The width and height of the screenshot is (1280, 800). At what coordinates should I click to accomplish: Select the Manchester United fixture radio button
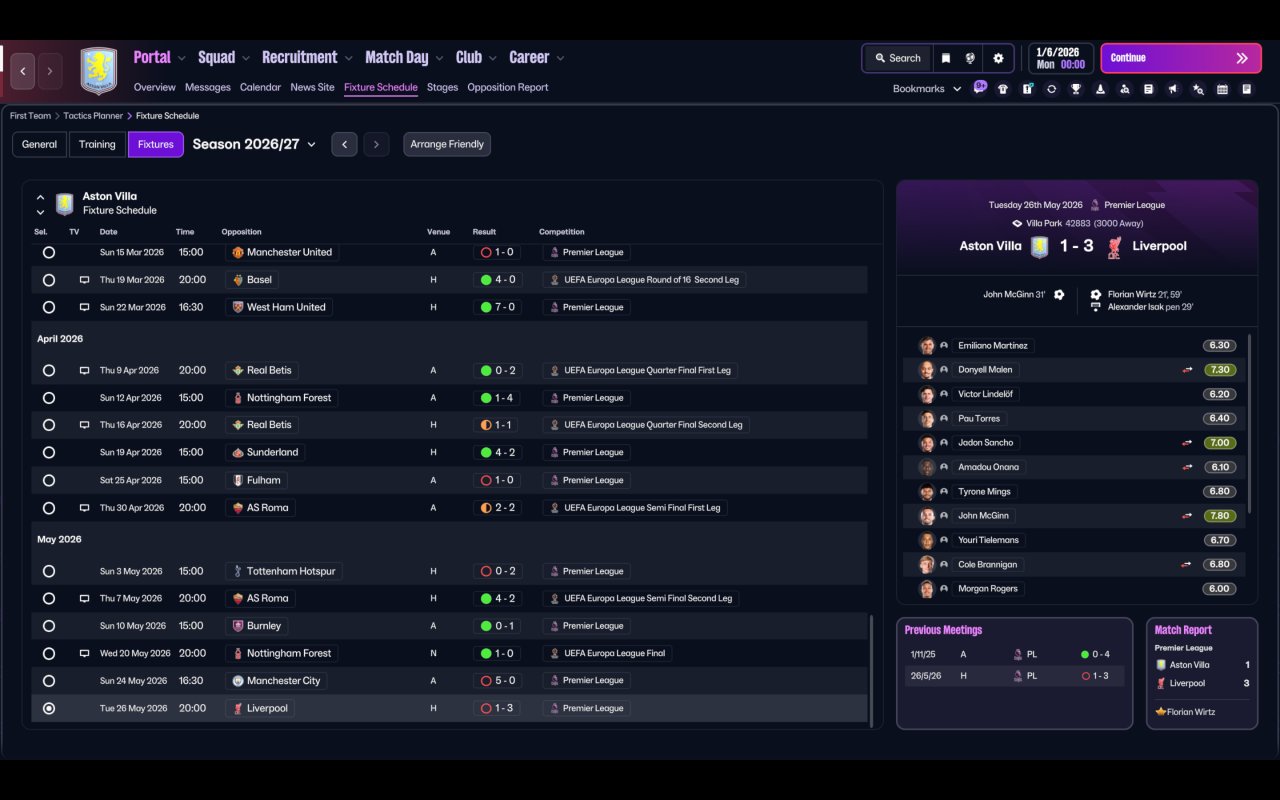point(49,252)
